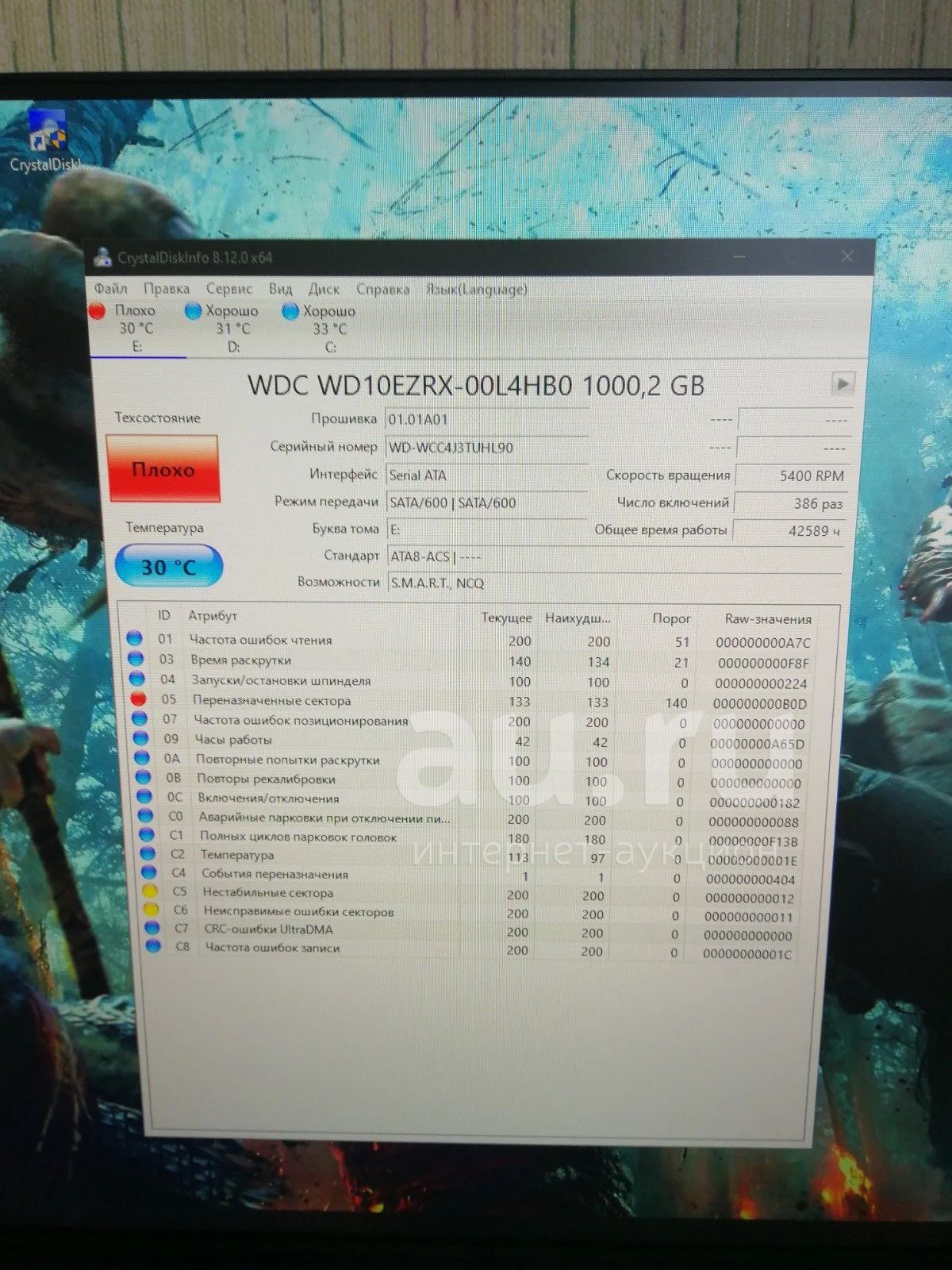Click the 'Raw-значения' column header
The image size is (952, 1270).
768,619
